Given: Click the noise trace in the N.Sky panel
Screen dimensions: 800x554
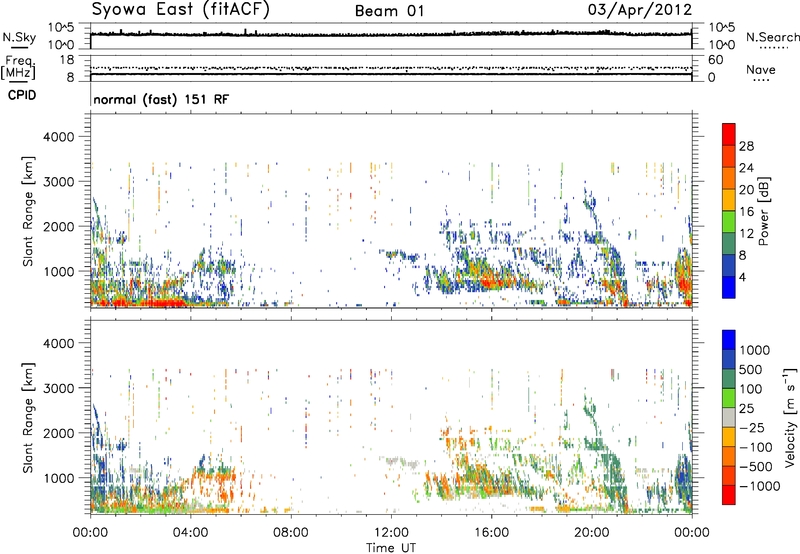Looking at the screenshot, I should point(391,34).
